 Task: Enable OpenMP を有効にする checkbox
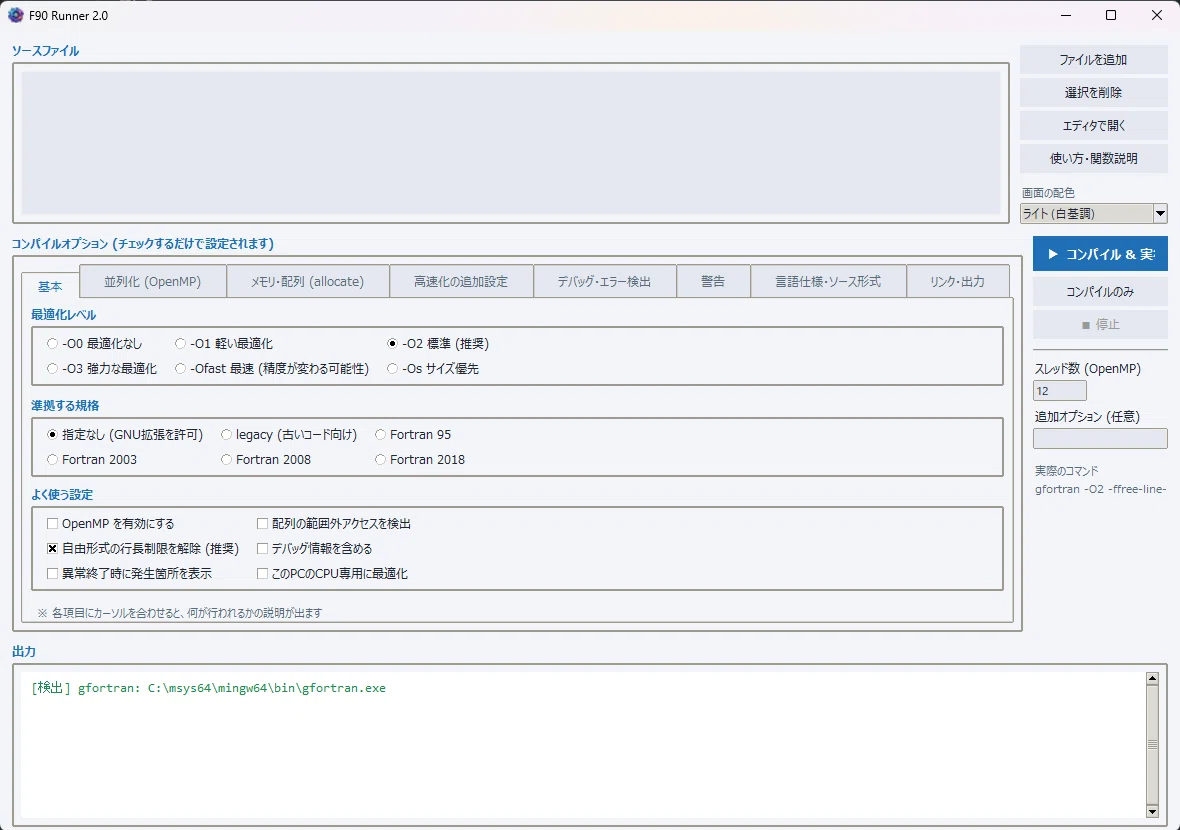coord(111,524)
